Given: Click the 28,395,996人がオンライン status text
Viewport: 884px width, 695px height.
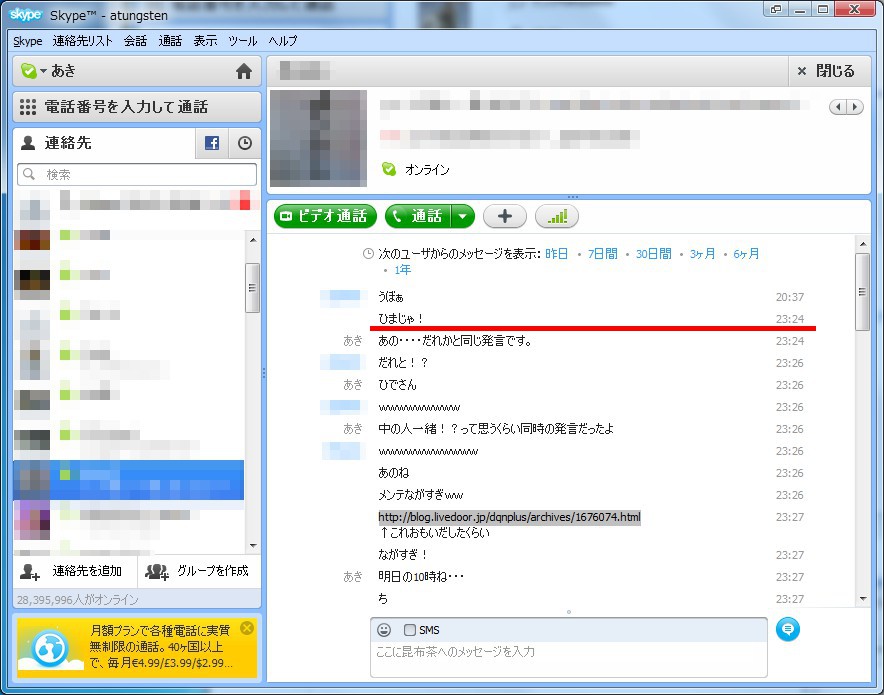Looking at the screenshot, I should pos(78,600).
